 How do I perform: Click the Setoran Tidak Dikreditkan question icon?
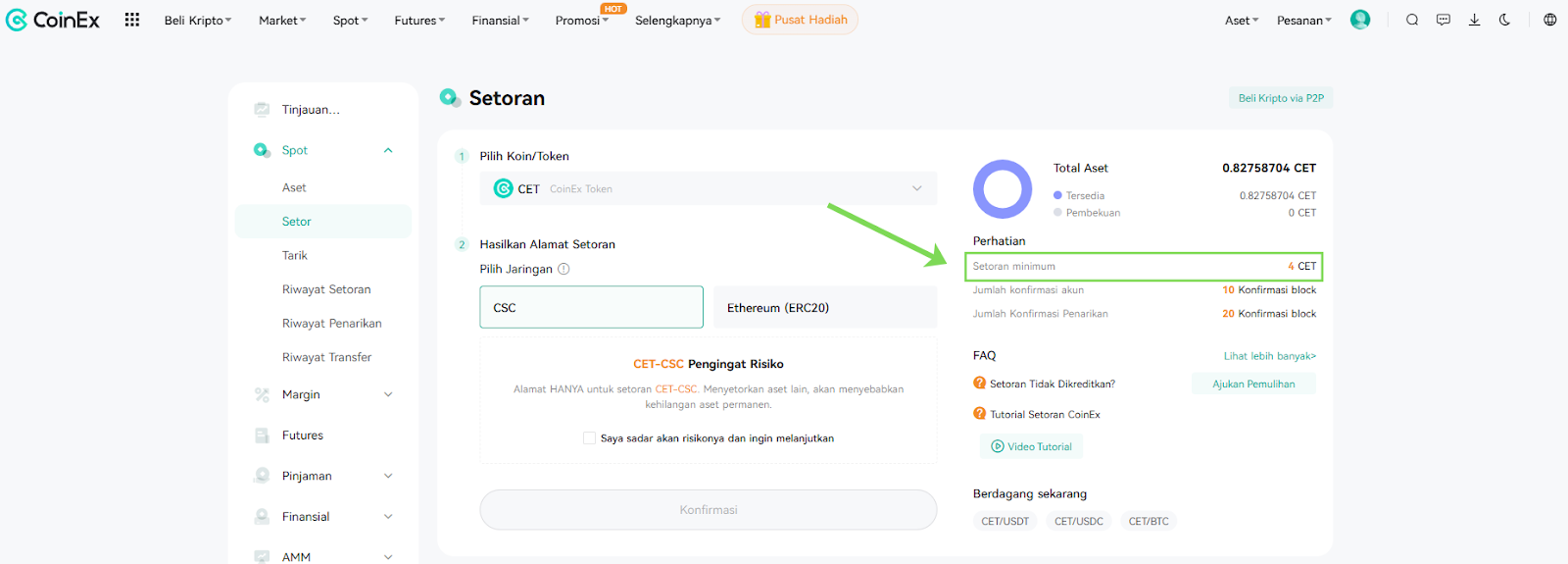pos(979,384)
